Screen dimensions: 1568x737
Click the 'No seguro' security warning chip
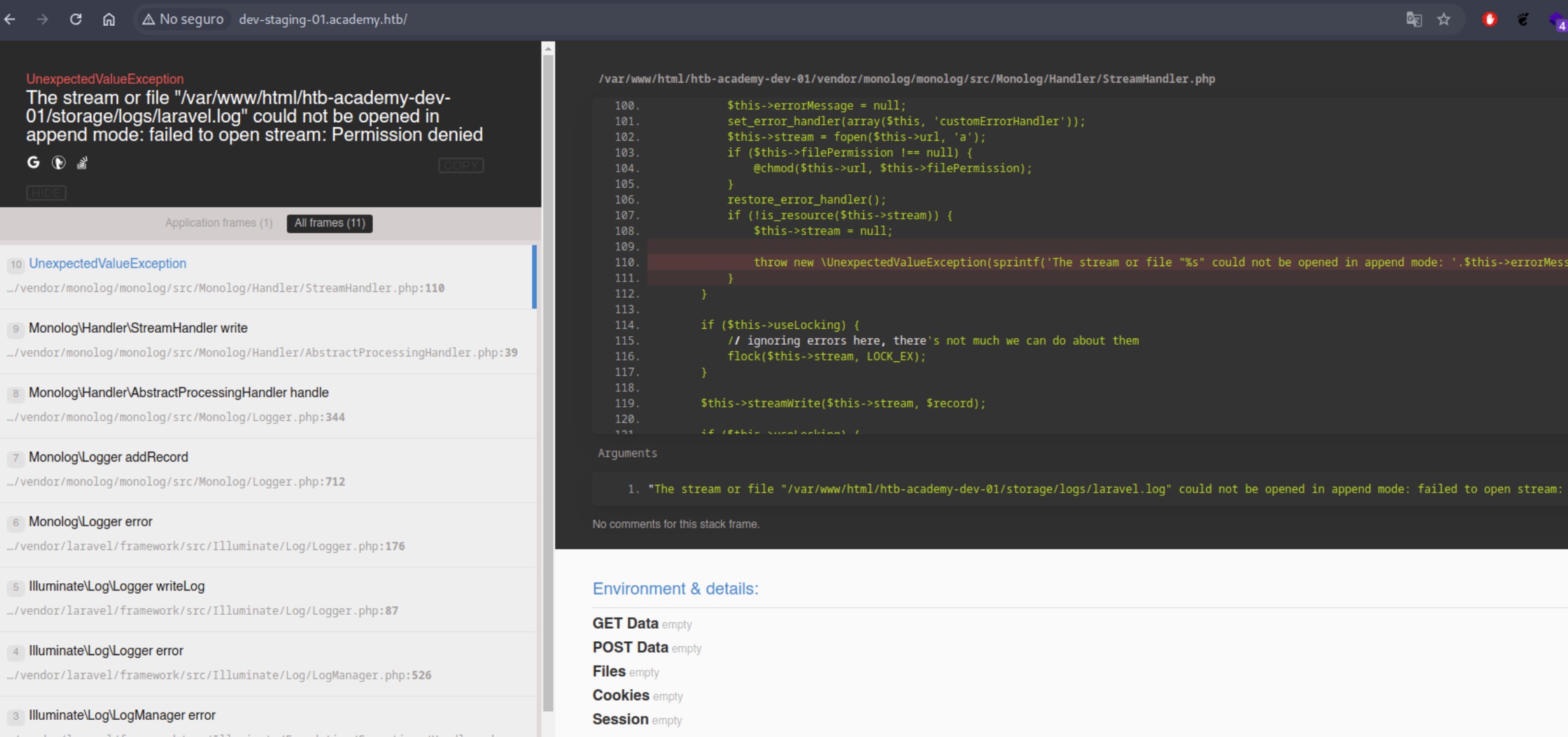pos(183,19)
